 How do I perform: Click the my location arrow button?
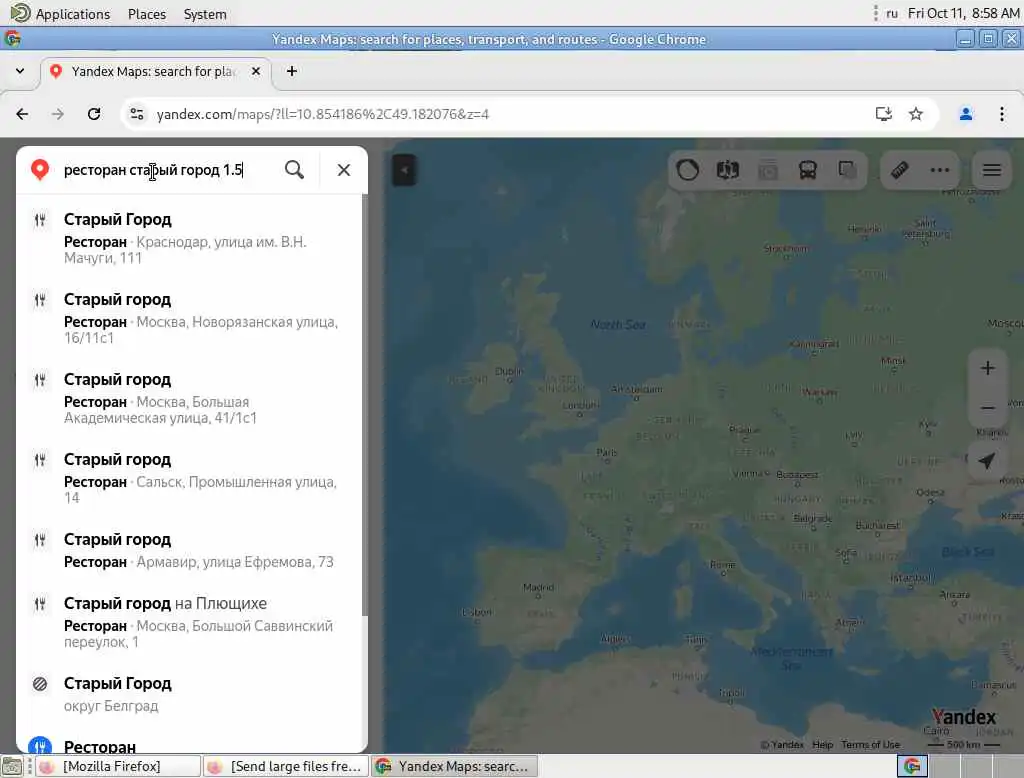click(x=987, y=461)
